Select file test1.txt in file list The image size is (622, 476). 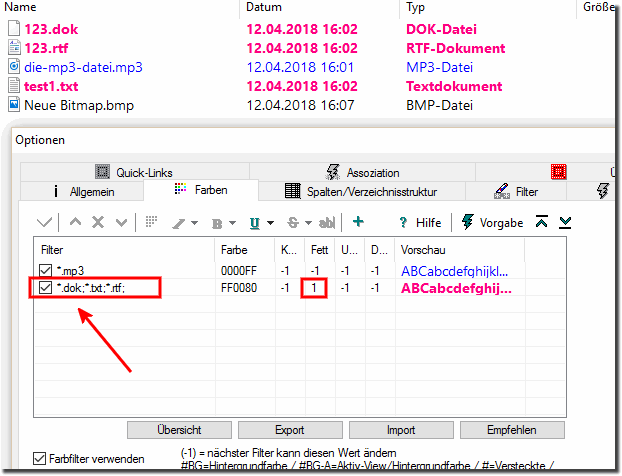[51, 86]
